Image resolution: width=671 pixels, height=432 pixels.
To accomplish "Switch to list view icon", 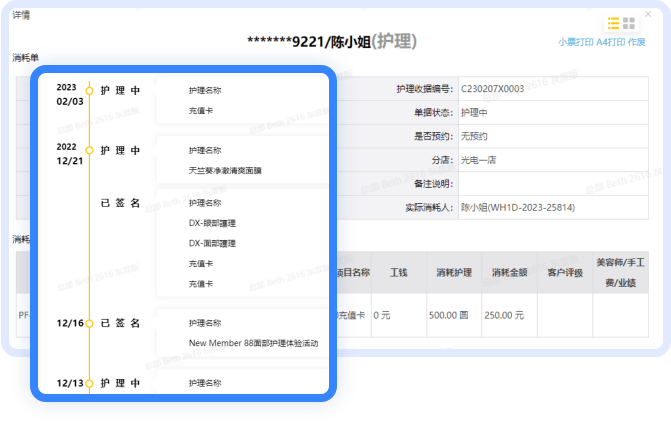I will [614, 22].
